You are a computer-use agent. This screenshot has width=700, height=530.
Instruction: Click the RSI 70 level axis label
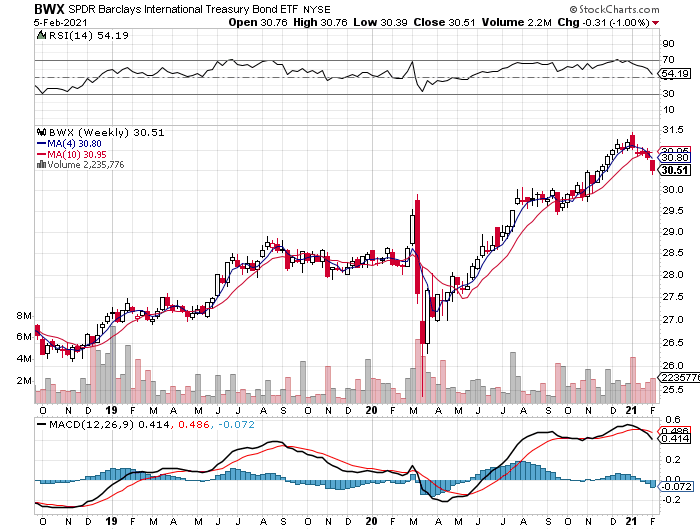click(x=668, y=59)
